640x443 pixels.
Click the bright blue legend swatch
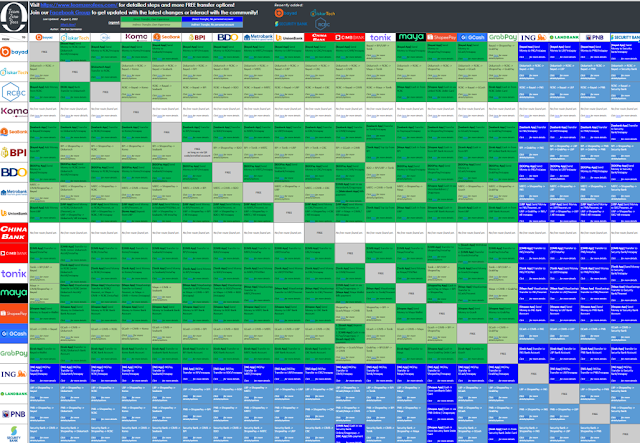tap(212, 19)
